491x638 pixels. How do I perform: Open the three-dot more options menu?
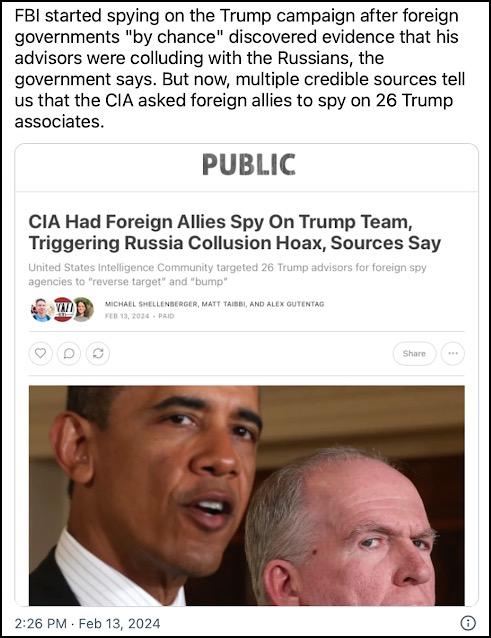(453, 353)
